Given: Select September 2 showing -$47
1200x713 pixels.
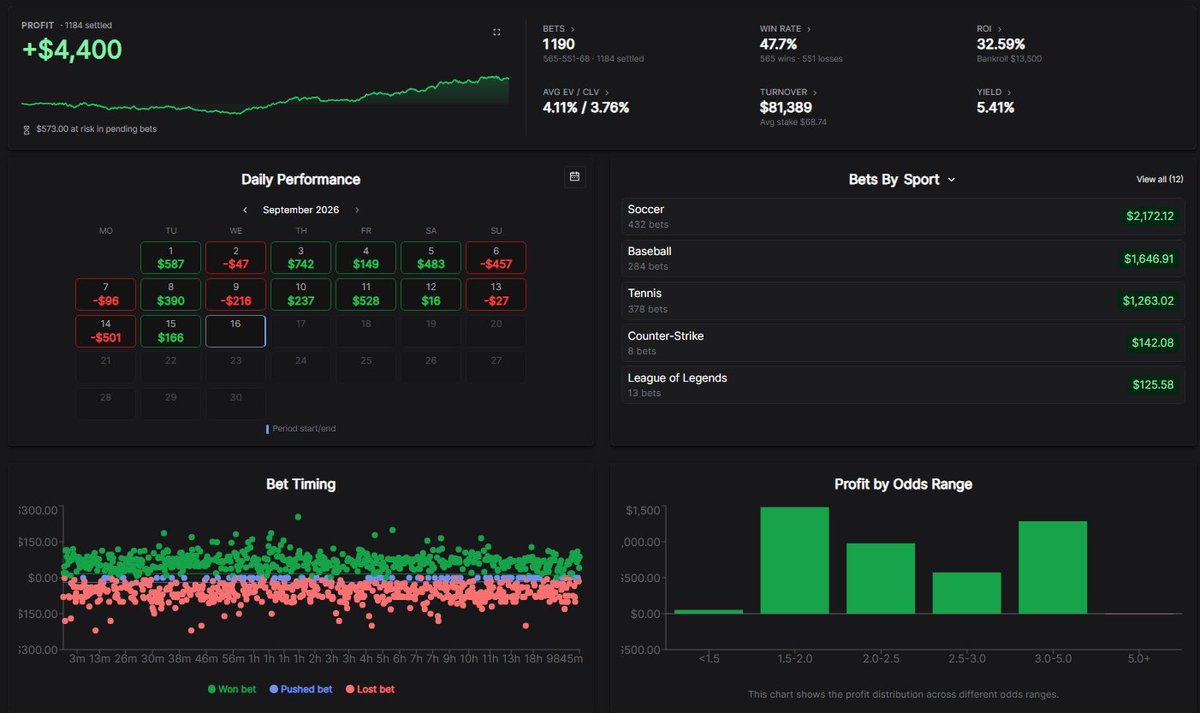Looking at the screenshot, I should point(236,257).
